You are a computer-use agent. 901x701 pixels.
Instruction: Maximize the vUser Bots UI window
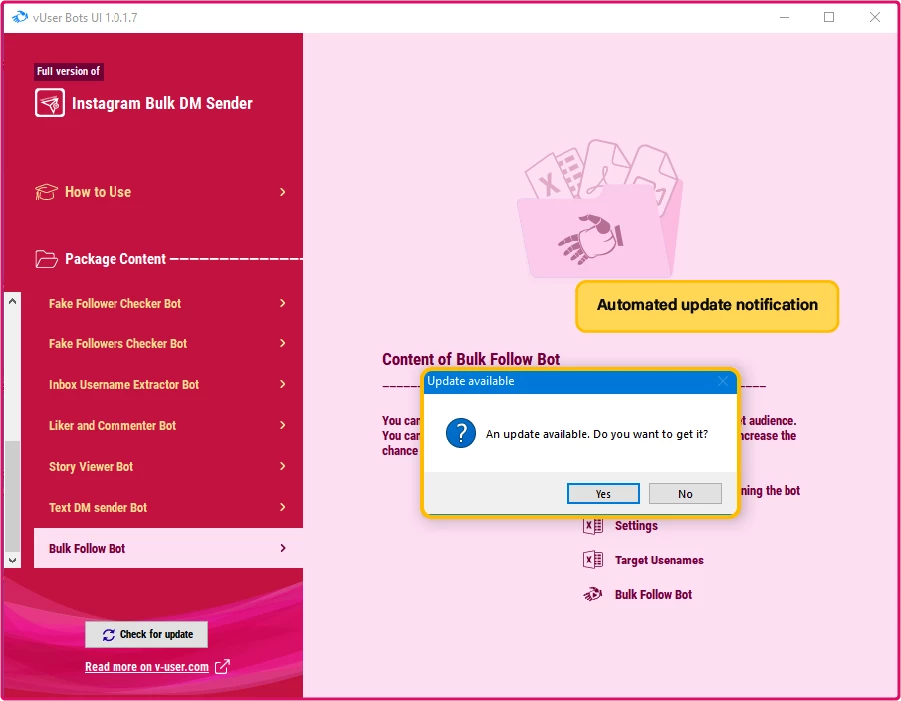click(x=829, y=17)
